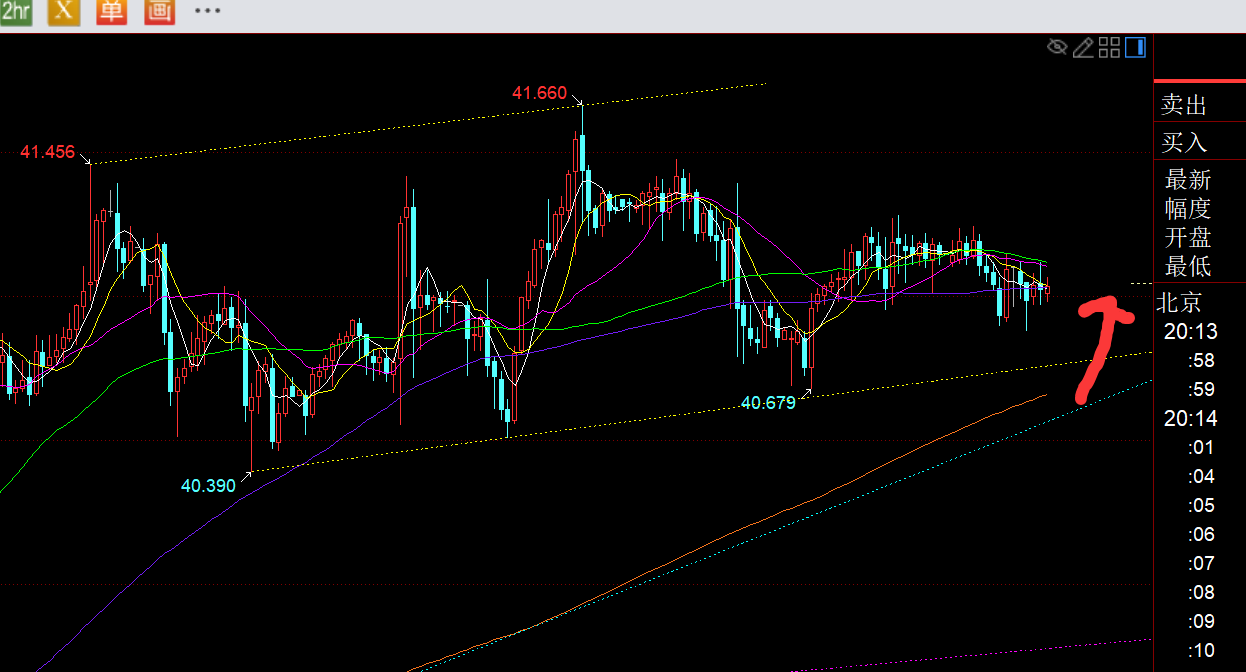The image size is (1246, 672).
Task: Click the 北京 time column header
Action: (x=1179, y=302)
